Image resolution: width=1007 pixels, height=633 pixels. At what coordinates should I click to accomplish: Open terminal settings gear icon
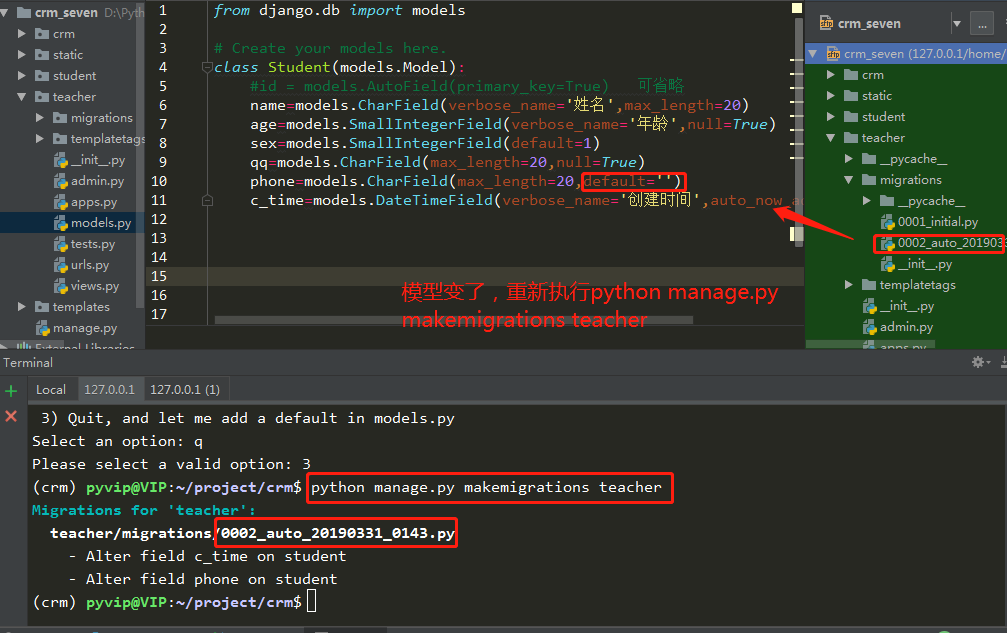click(978, 362)
